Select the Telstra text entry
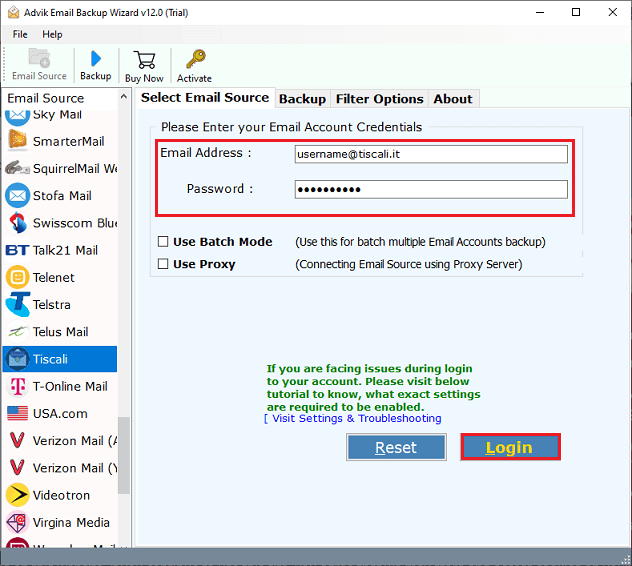This screenshot has width=632, height=566. click(x=52, y=304)
